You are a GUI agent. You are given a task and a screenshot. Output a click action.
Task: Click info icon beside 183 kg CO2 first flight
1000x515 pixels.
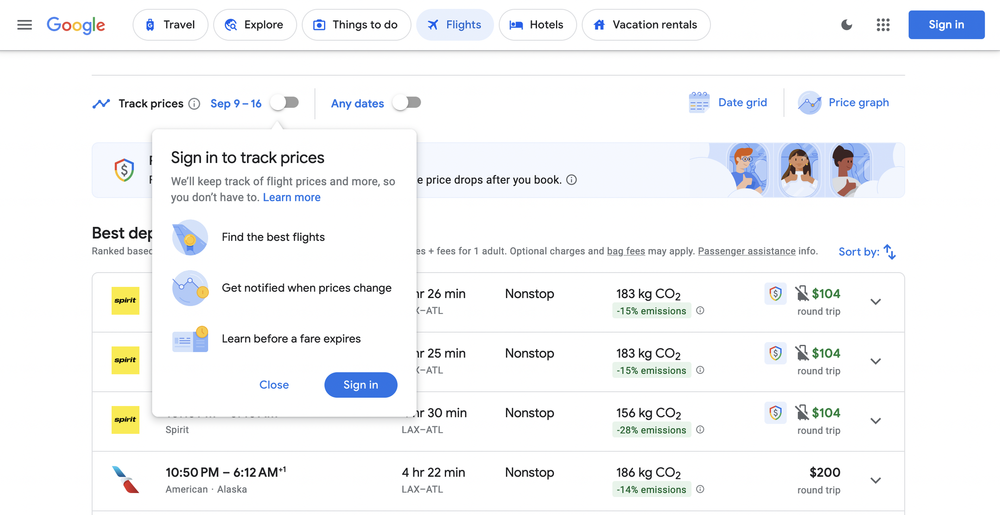700,311
